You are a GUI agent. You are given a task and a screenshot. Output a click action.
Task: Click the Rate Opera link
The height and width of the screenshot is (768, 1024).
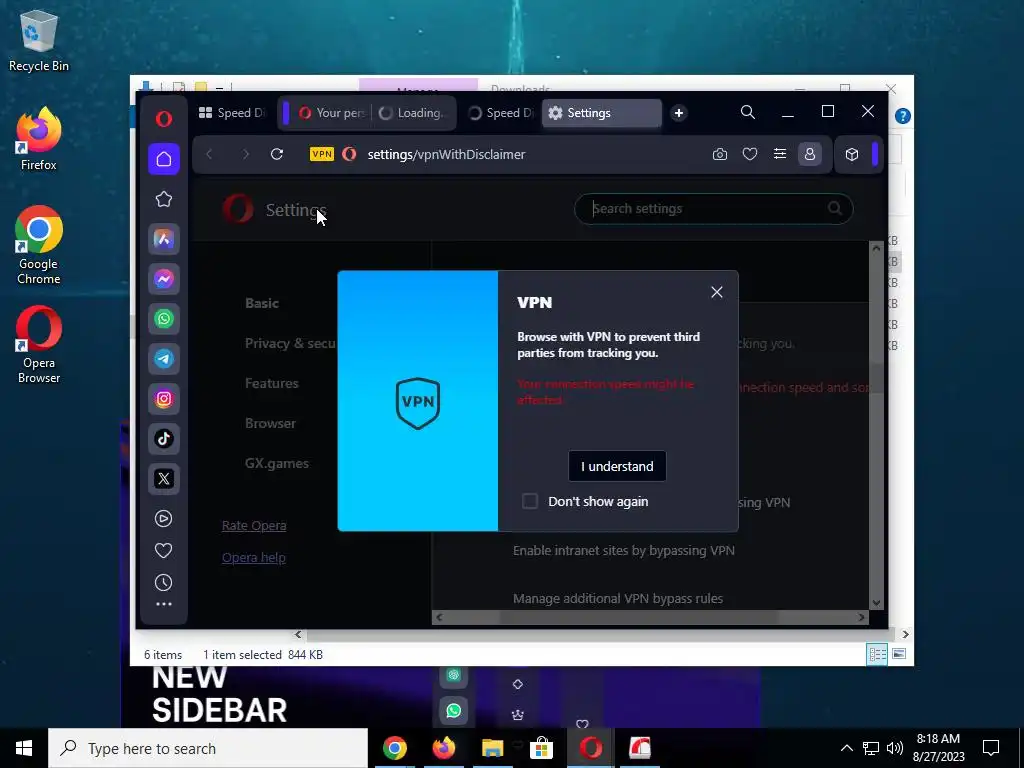click(254, 525)
